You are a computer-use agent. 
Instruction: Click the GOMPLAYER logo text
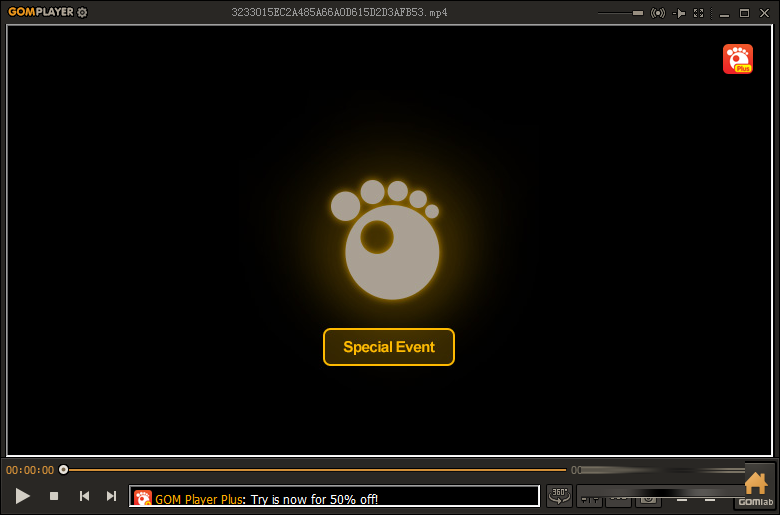(41, 12)
